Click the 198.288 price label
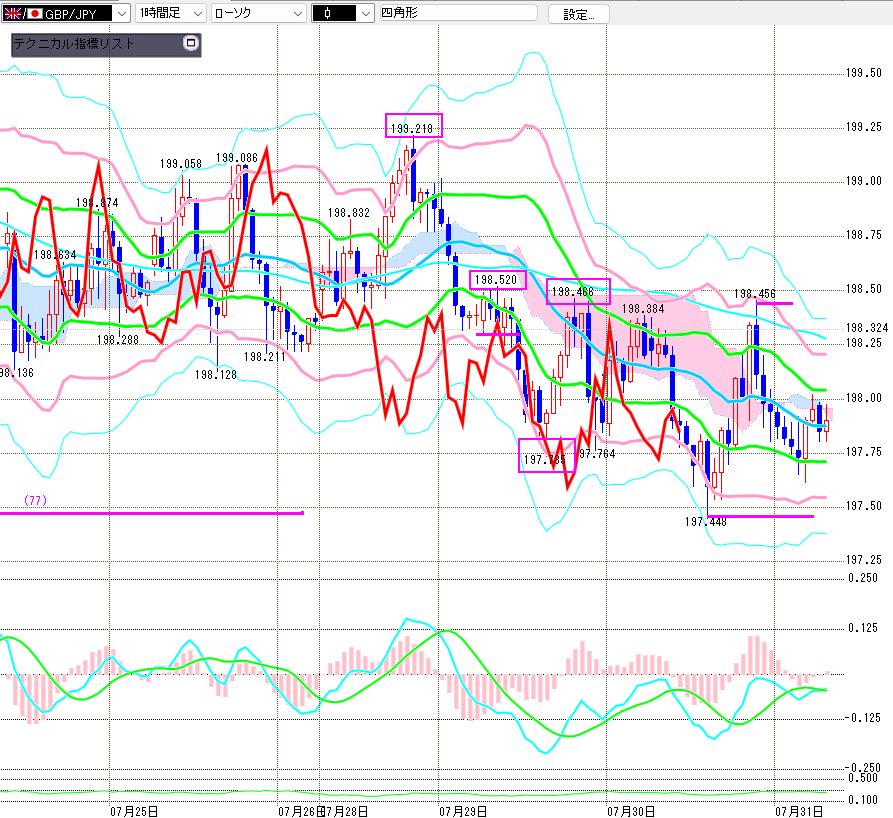The image size is (893, 818). point(118,340)
